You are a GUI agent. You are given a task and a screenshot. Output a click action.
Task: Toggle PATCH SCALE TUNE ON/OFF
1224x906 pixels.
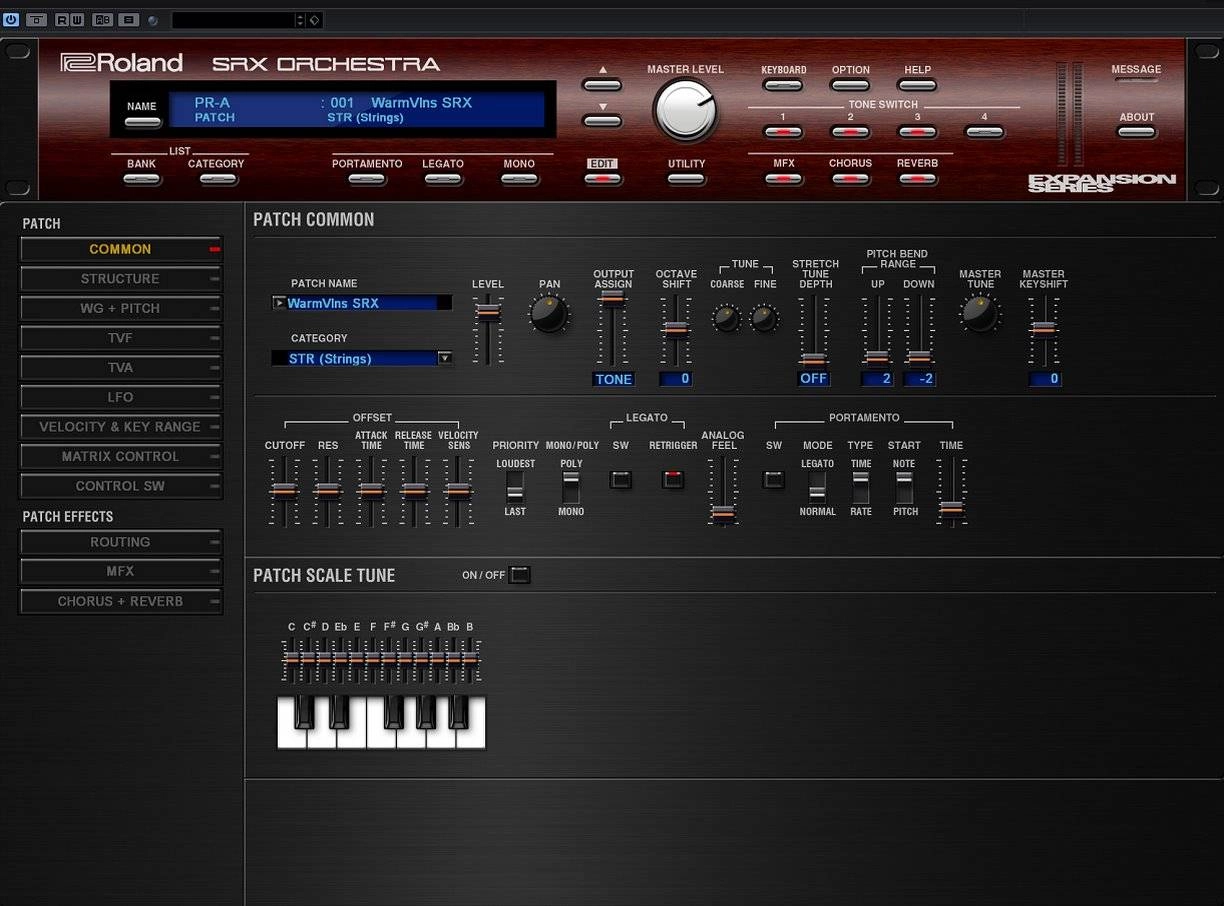pyautogui.click(x=519, y=575)
